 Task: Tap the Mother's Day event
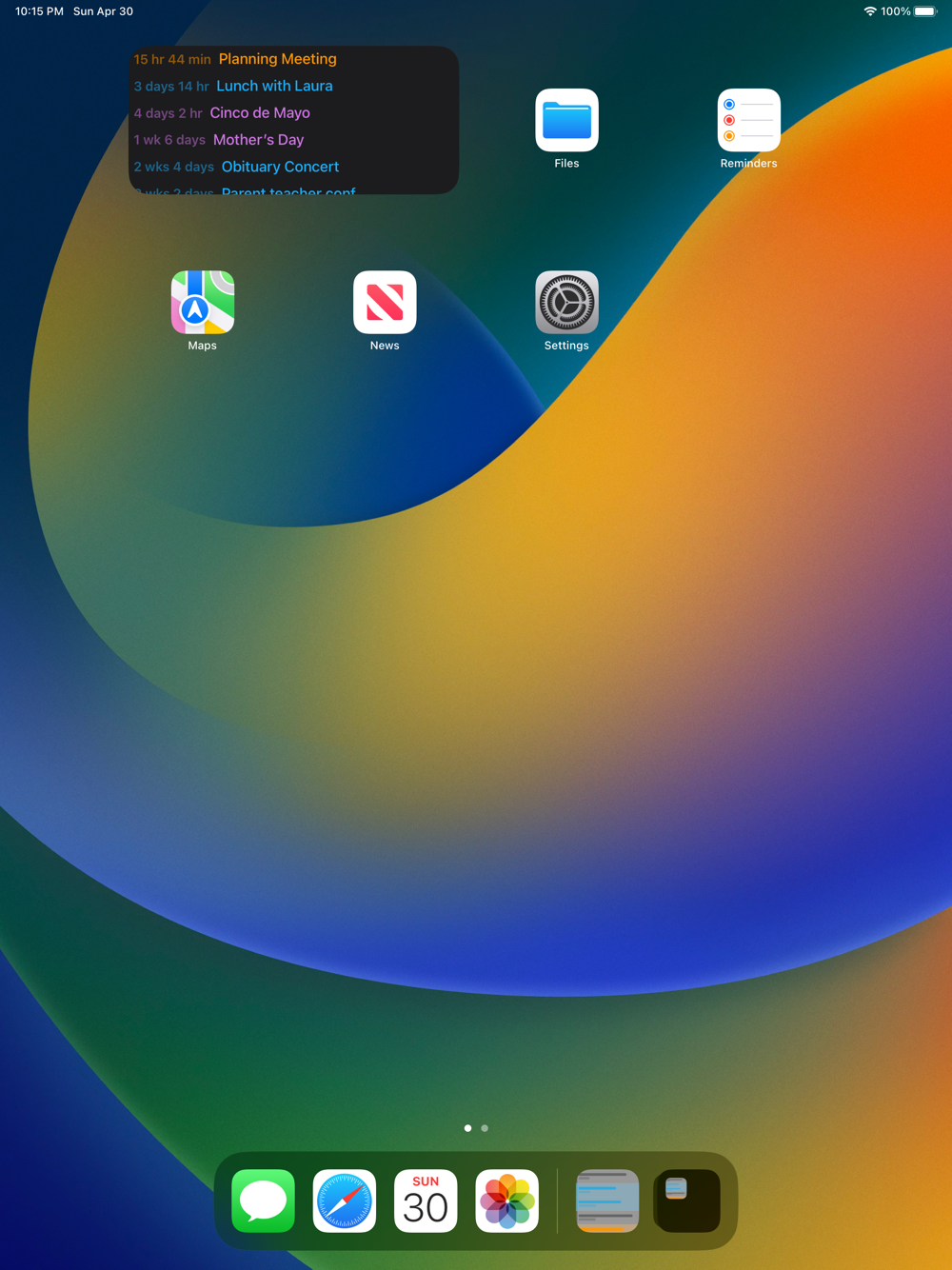coord(258,140)
